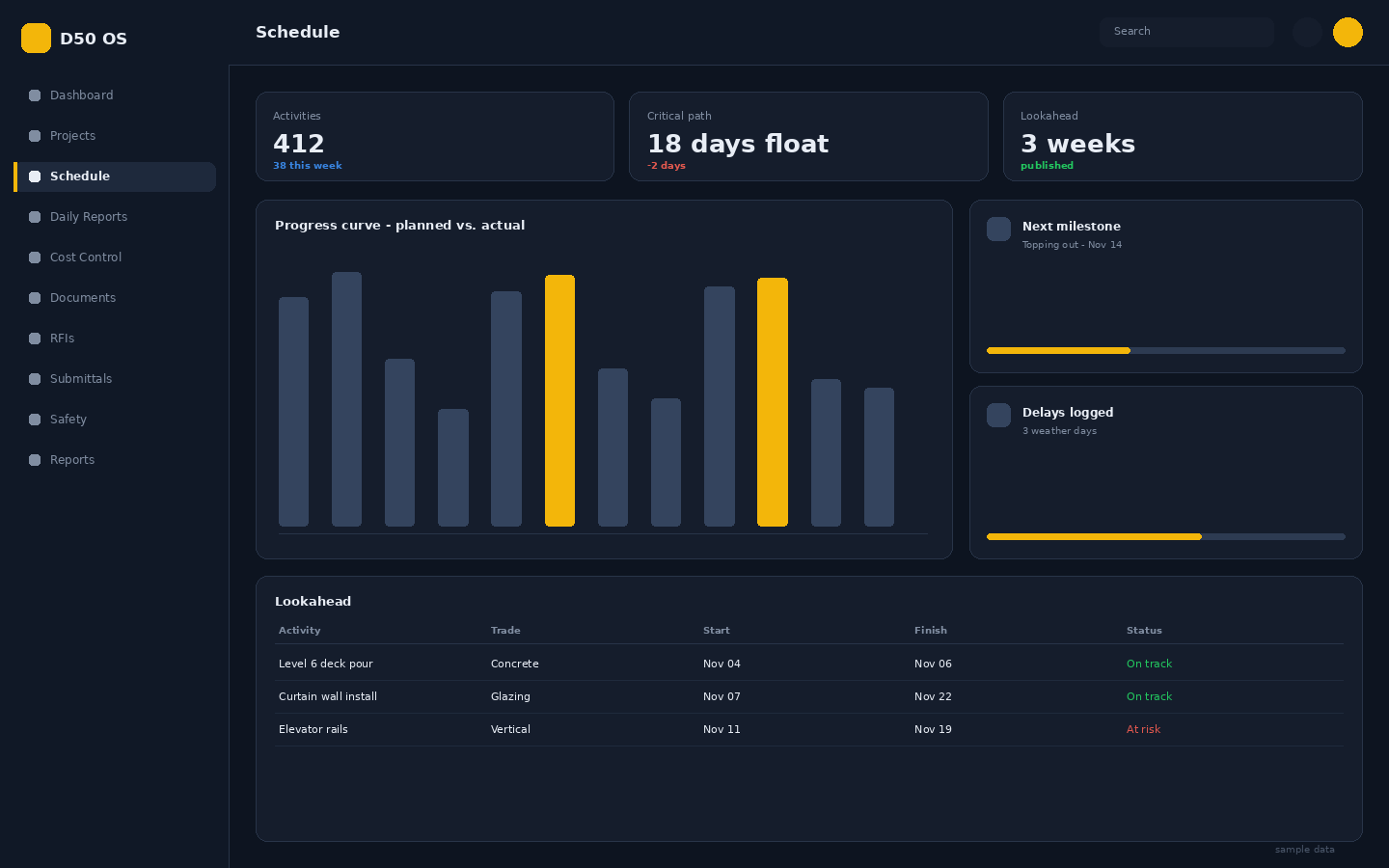This screenshot has width=1389, height=868.
Task: Select the Level 6 deck pour row
Action: point(808,664)
